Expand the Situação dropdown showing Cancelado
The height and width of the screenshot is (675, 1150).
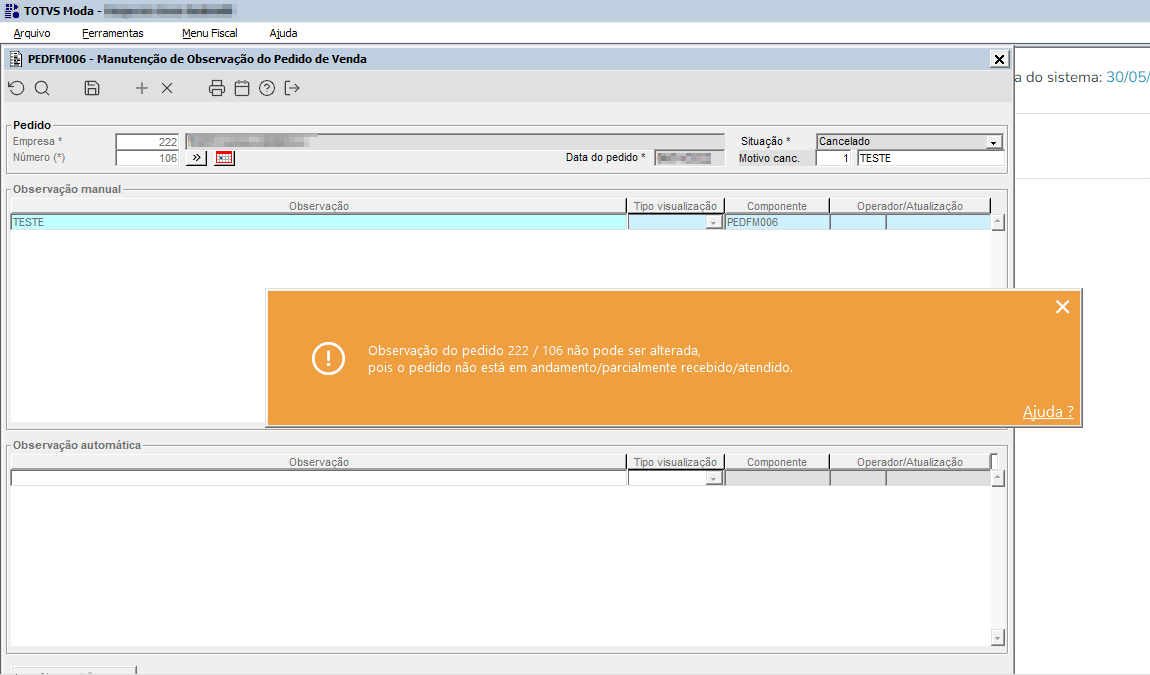coord(994,142)
